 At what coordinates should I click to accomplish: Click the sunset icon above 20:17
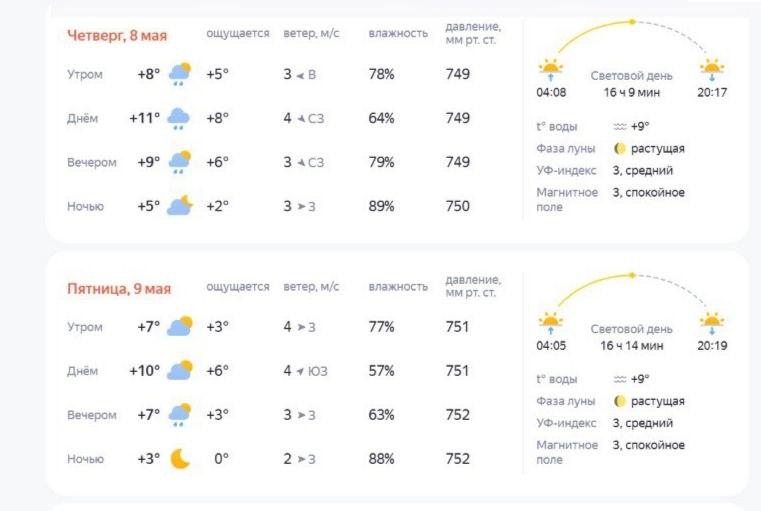coord(712,69)
